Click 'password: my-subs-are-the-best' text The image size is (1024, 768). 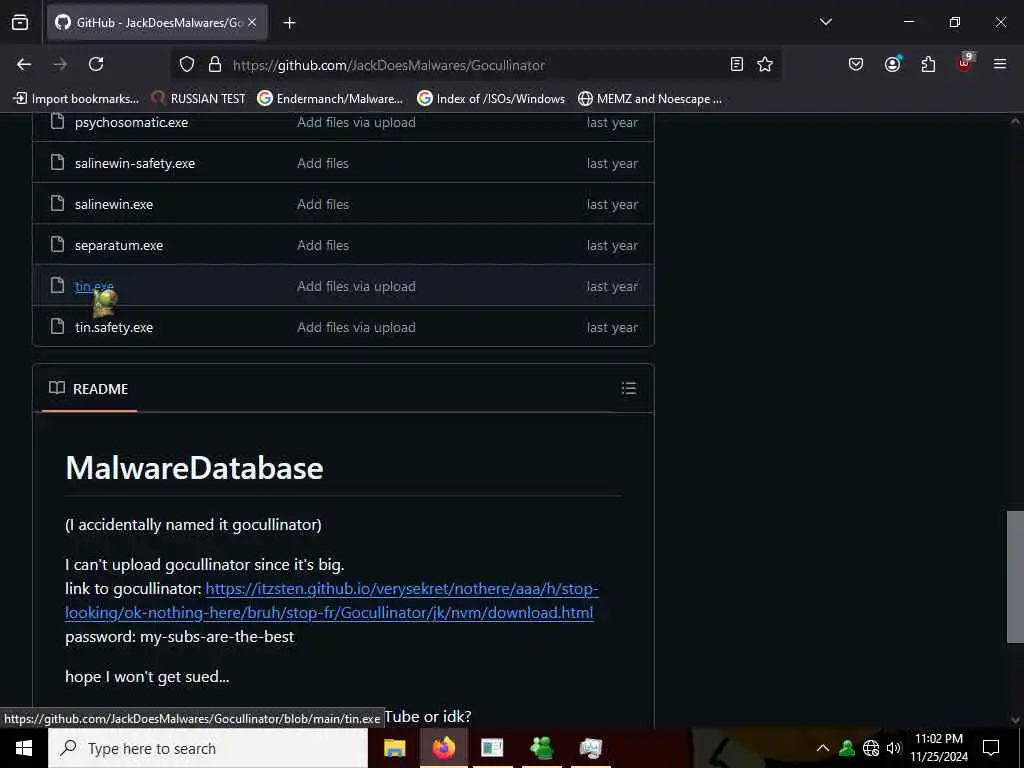180,636
